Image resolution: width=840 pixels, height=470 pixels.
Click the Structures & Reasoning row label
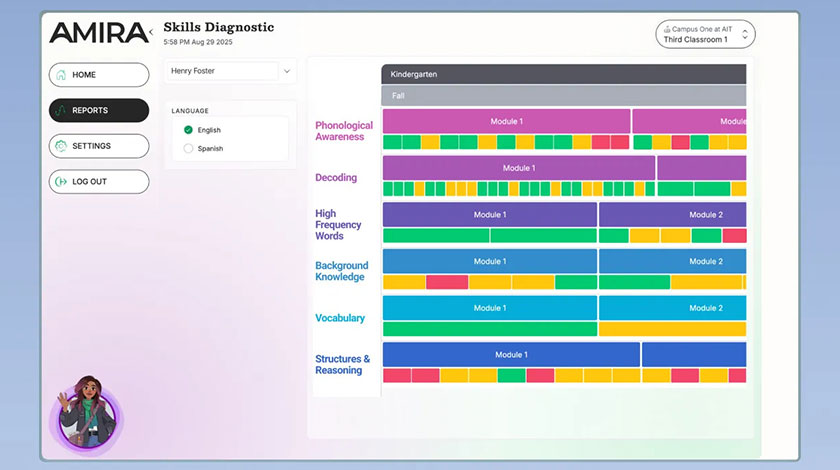tap(342, 364)
